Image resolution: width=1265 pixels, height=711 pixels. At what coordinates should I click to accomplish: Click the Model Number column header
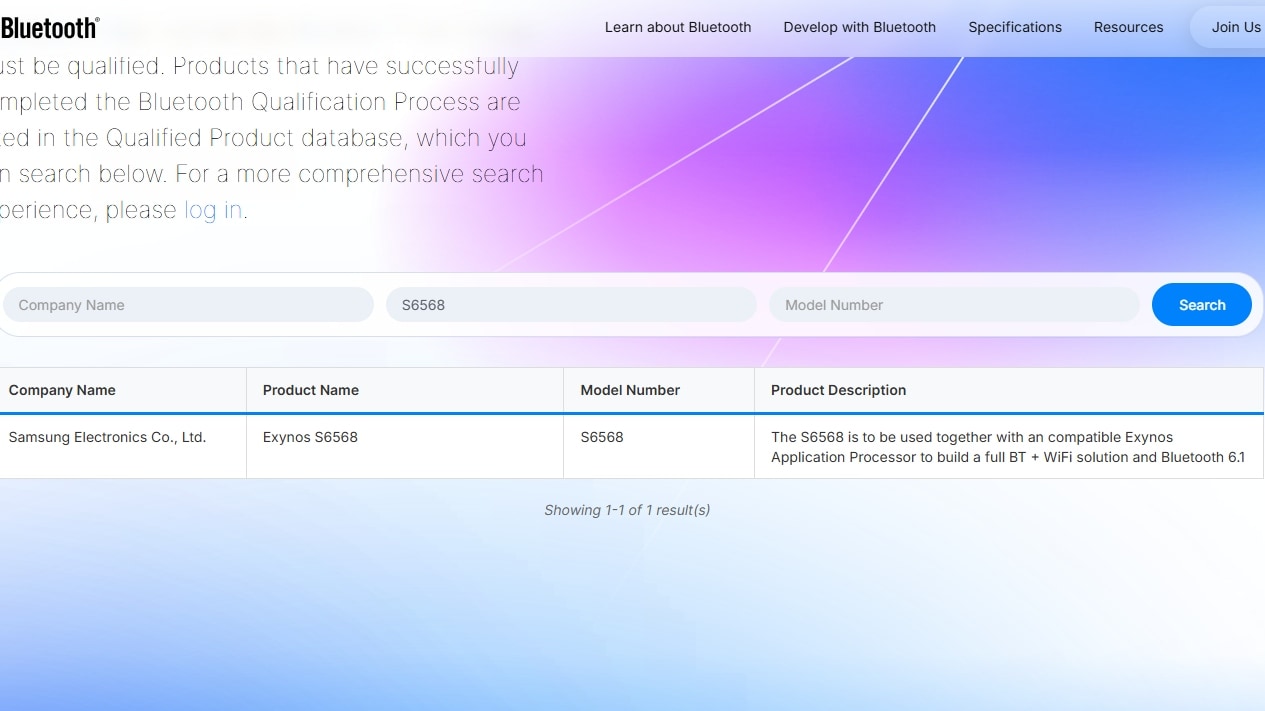(630, 390)
